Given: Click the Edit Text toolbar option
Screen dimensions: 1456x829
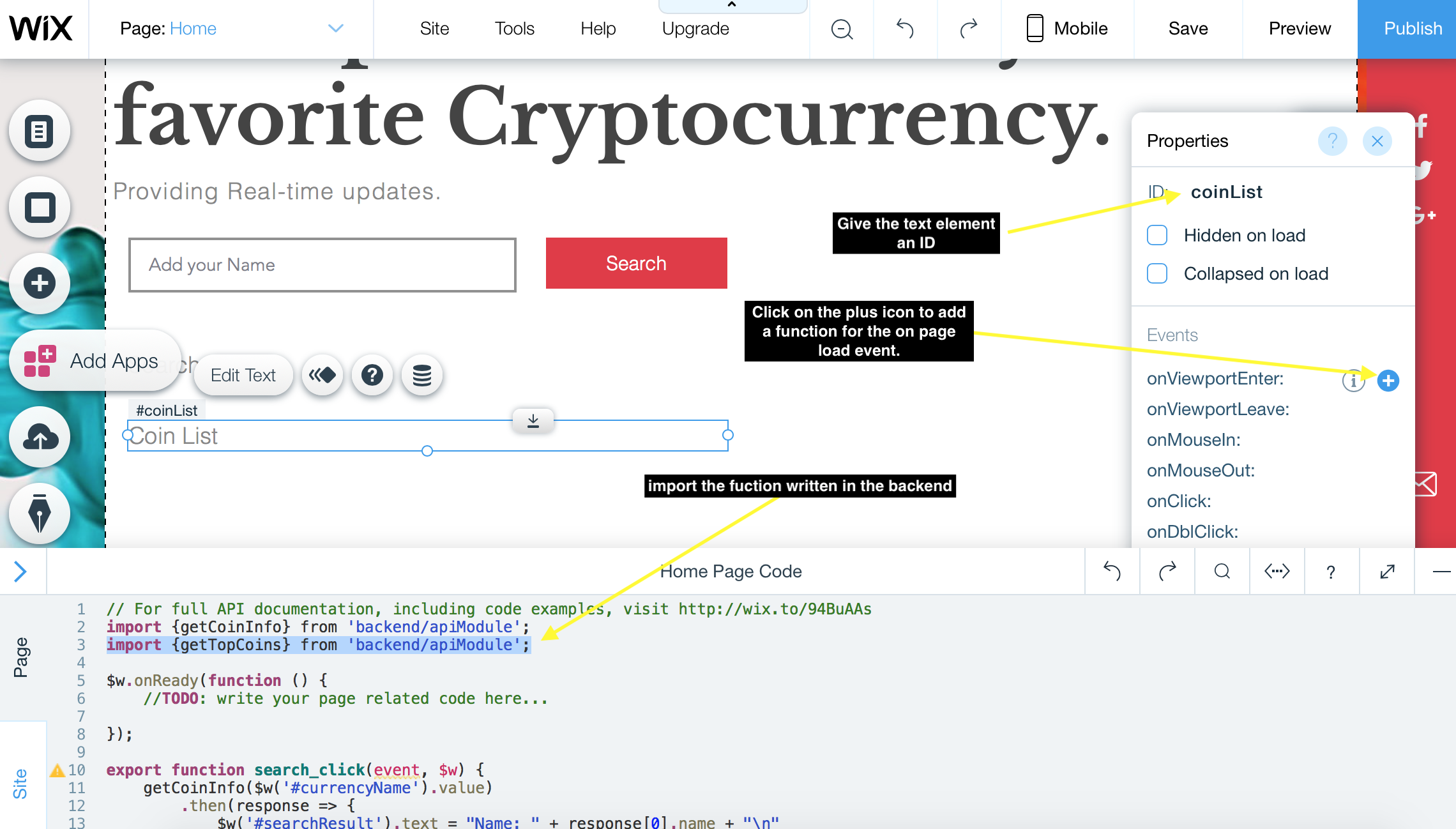Looking at the screenshot, I should (x=243, y=375).
